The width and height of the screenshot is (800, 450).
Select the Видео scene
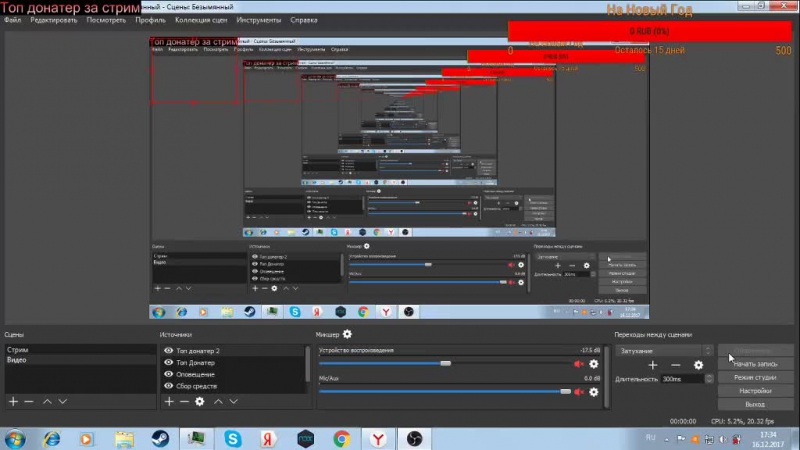tap(80, 360)
